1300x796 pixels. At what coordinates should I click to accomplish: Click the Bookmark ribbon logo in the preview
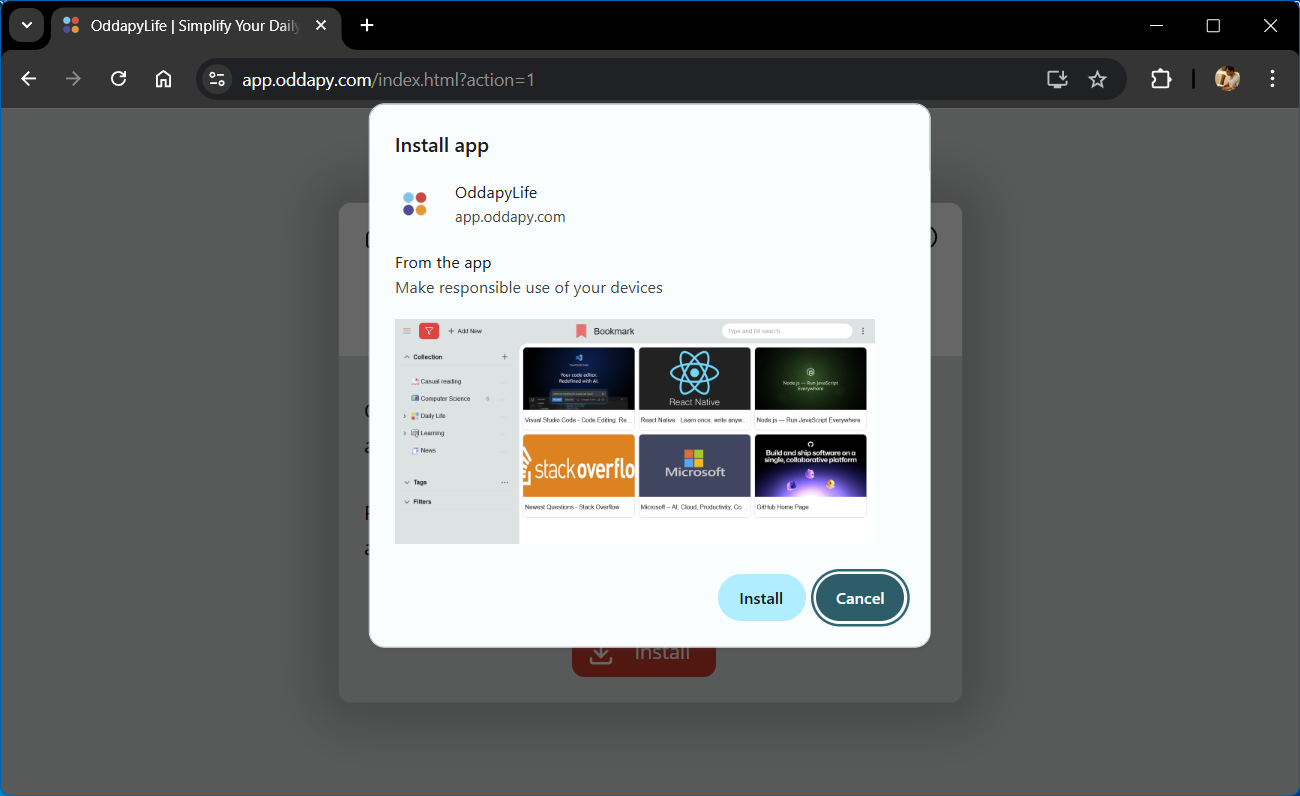tap(583, 330)
